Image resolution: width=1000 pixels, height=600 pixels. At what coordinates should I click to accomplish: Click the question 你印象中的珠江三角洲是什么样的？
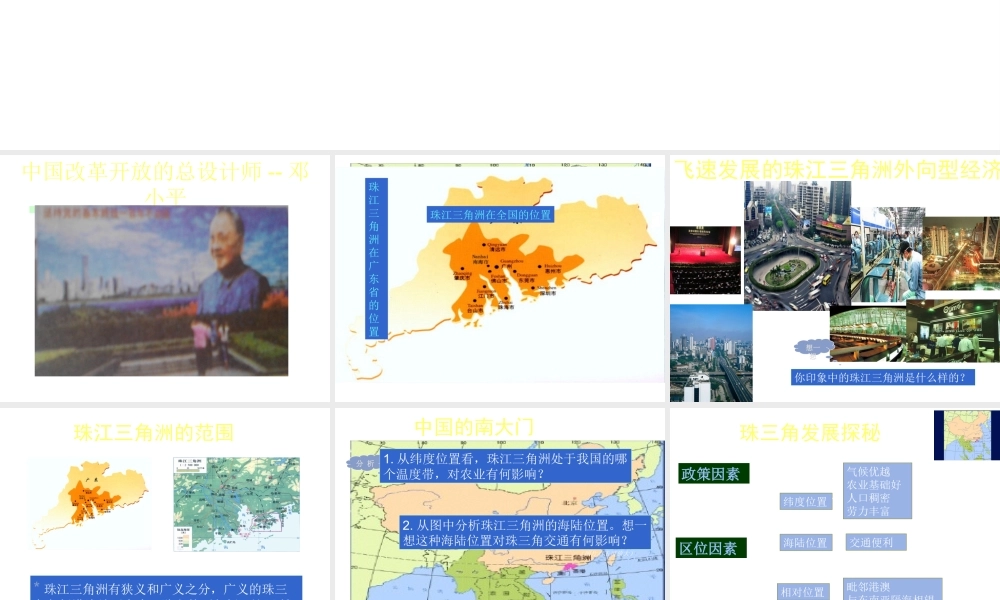click(x=883, y=377)
